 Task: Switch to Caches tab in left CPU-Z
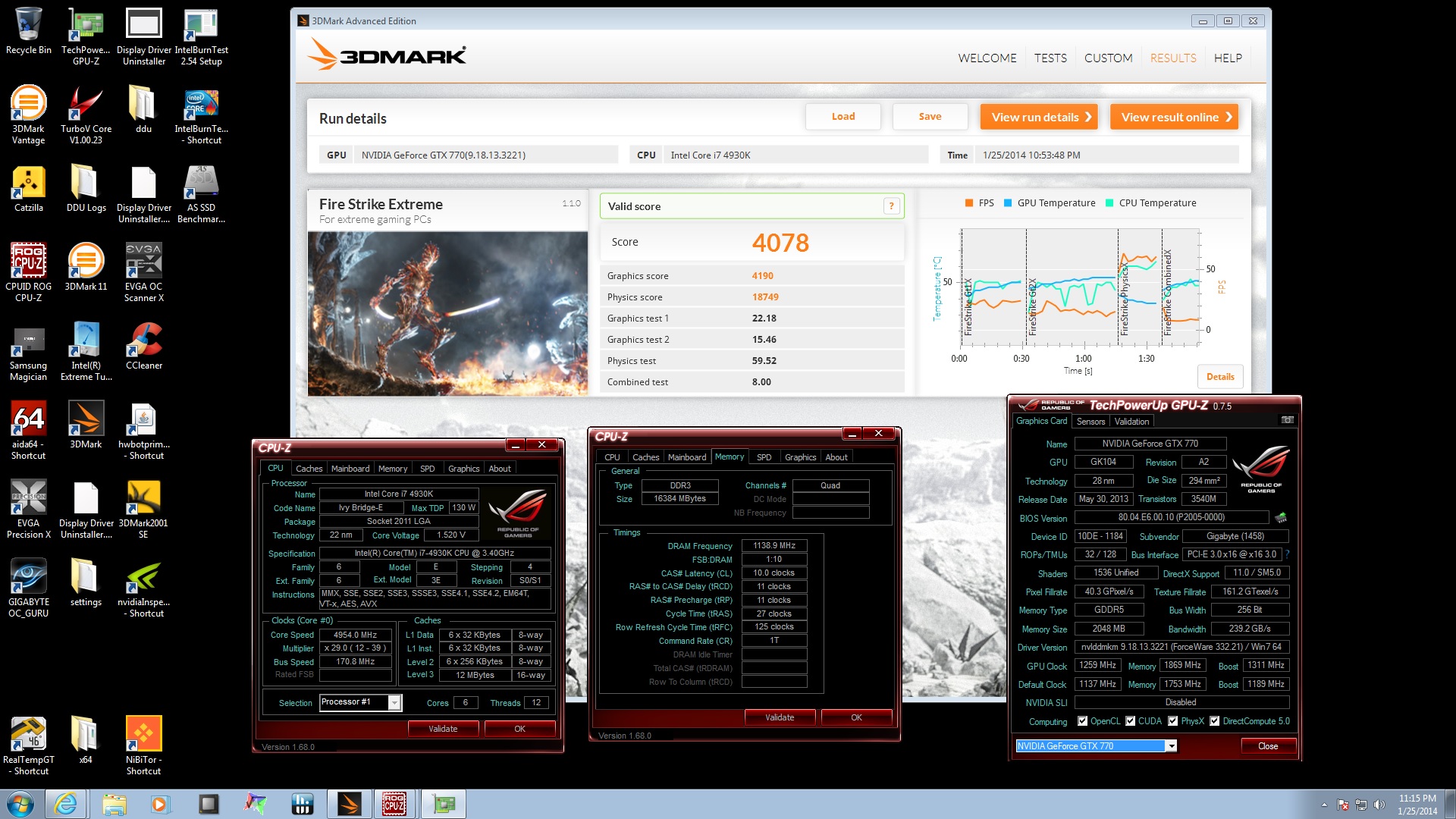[309, 469]
